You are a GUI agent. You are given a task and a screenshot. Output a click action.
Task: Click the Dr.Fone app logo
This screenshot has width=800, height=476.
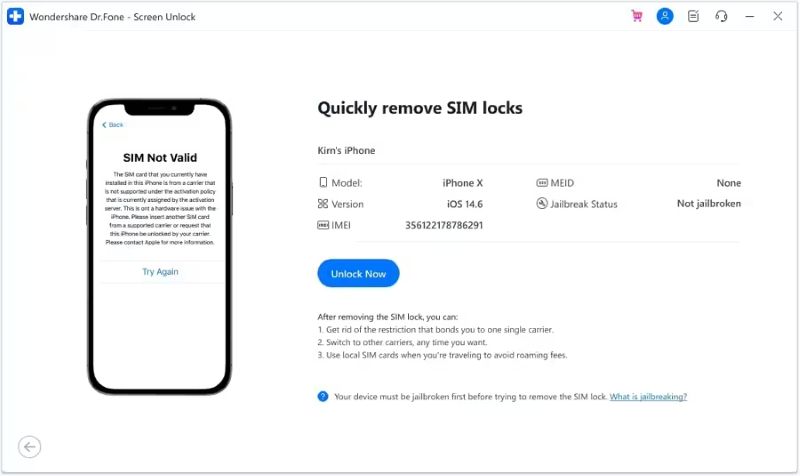15,16
